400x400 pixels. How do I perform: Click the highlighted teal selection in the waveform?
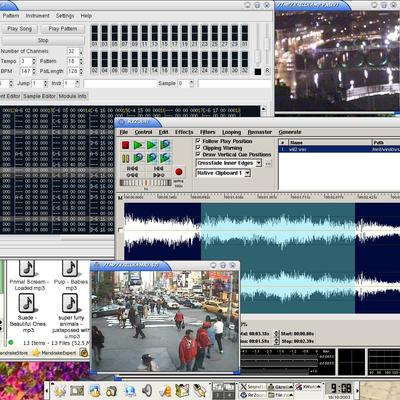[x=278, y=258]
